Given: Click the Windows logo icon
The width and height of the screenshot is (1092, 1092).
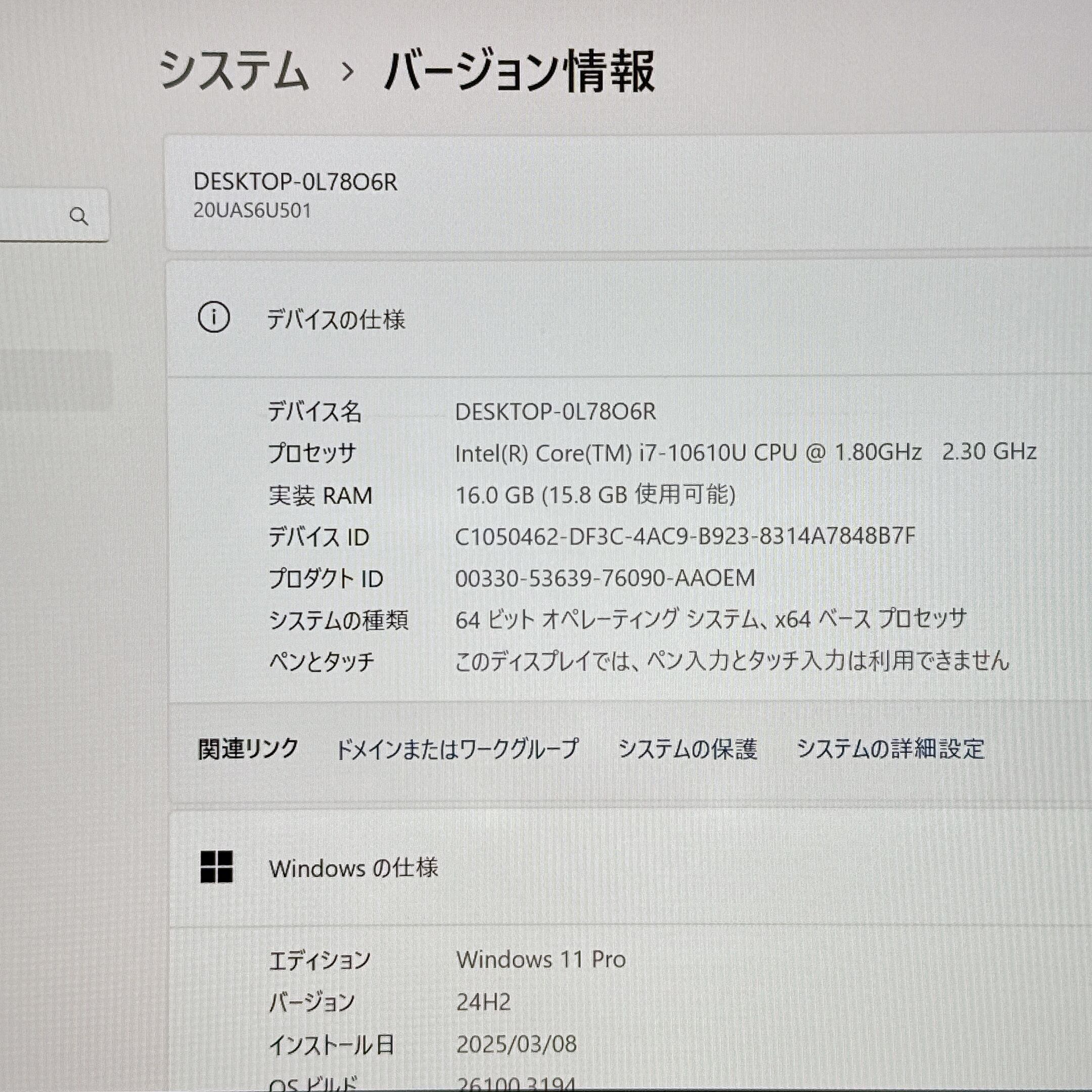Looking at the screenshot, I should [x=216, y=867].
